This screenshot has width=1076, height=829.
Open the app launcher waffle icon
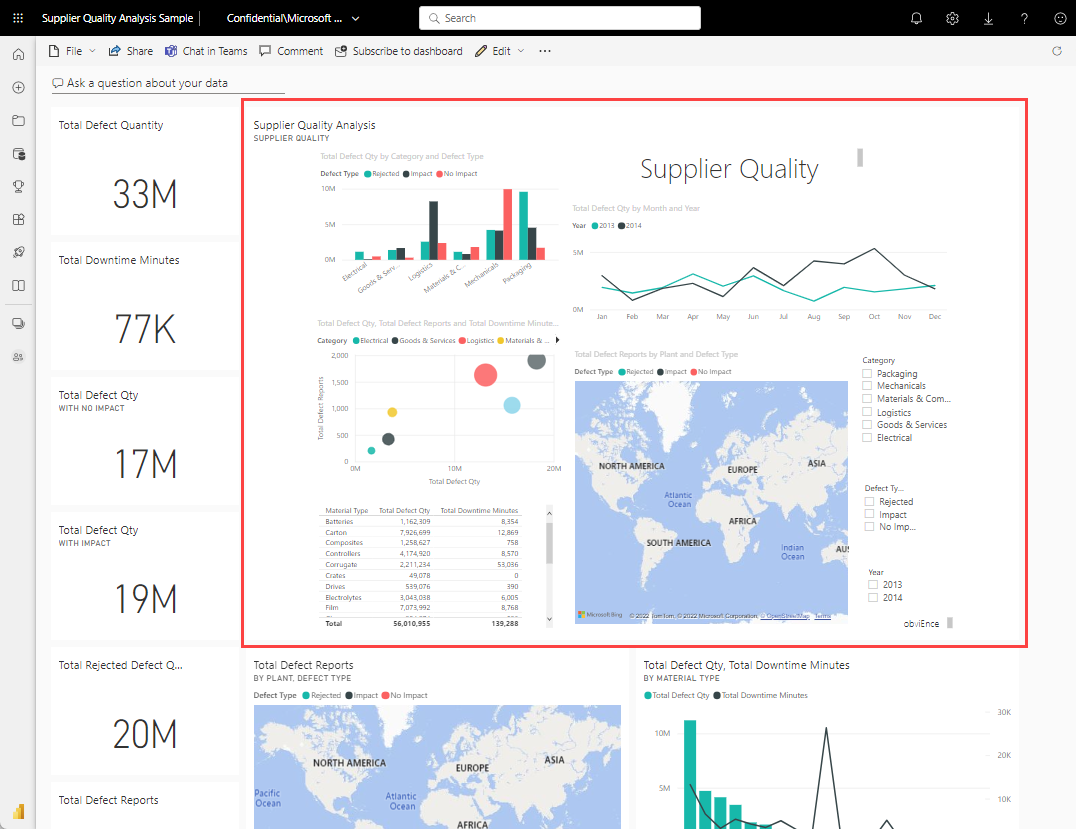(18, 18)
